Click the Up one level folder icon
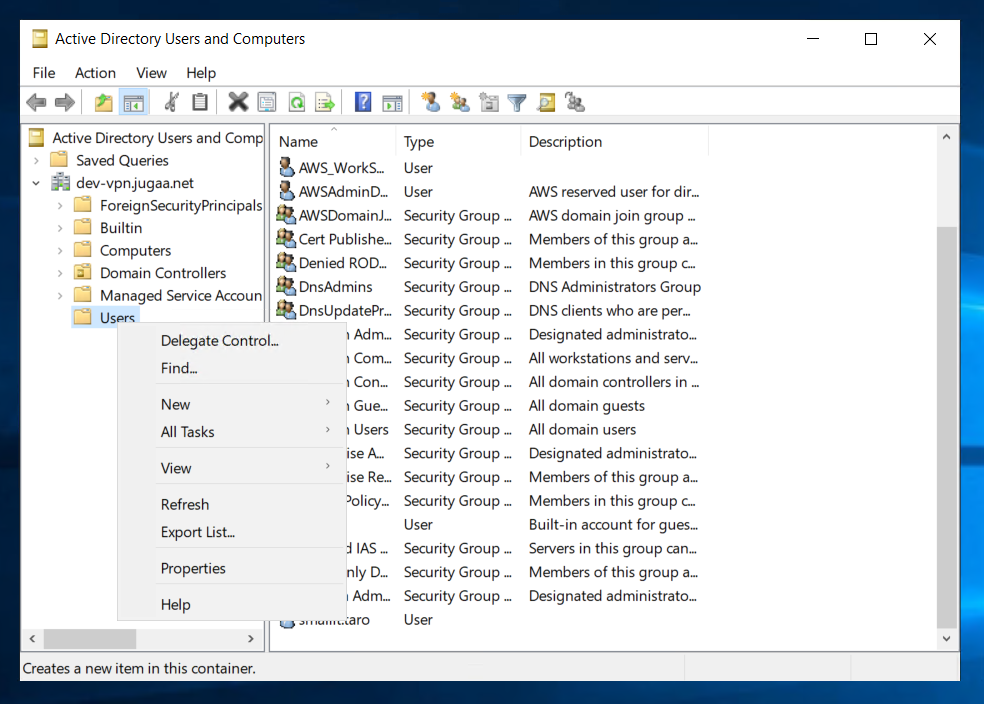 point(103,102)
